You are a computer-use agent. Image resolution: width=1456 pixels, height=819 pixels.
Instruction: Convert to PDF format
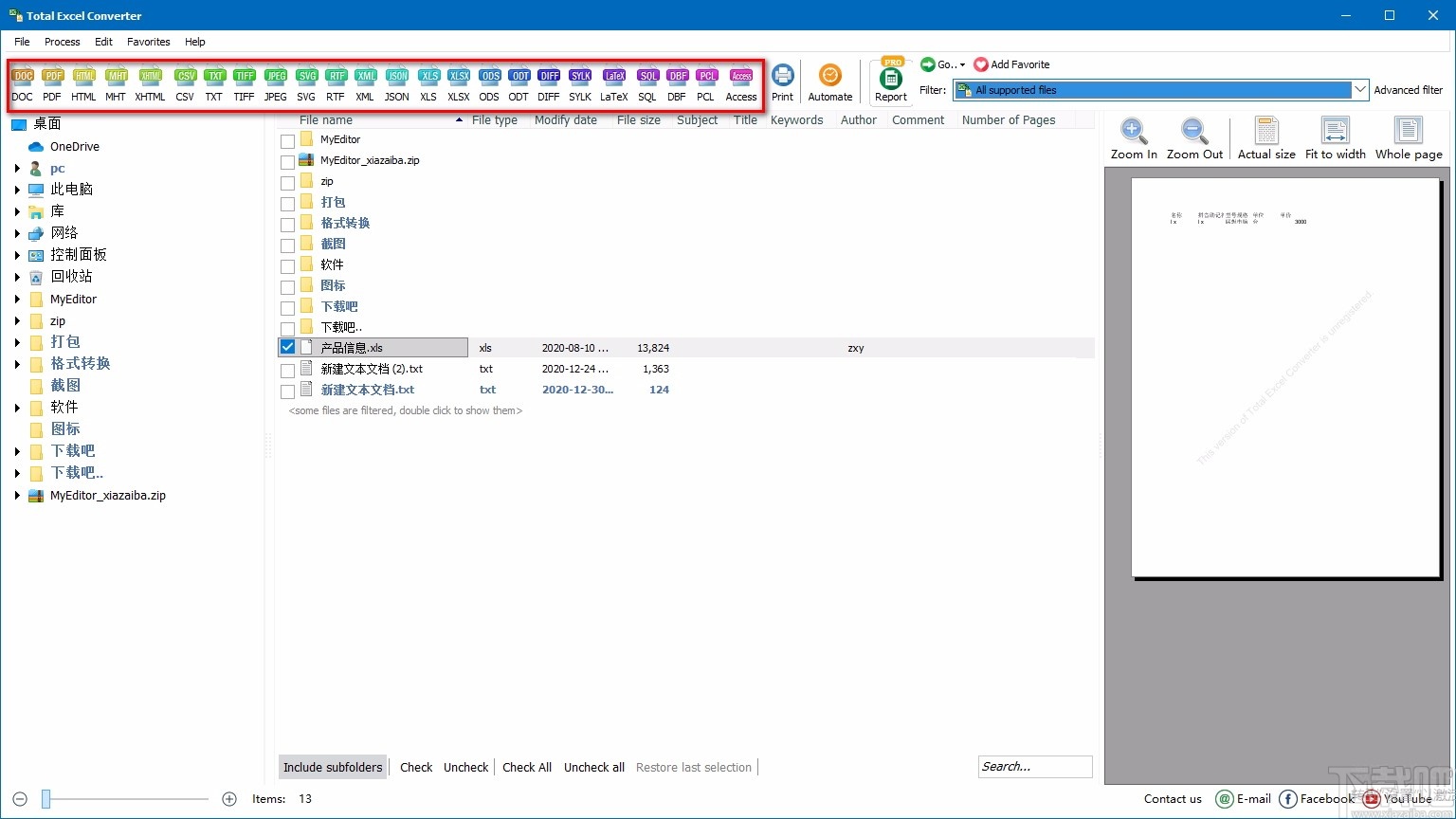(52, 83)
